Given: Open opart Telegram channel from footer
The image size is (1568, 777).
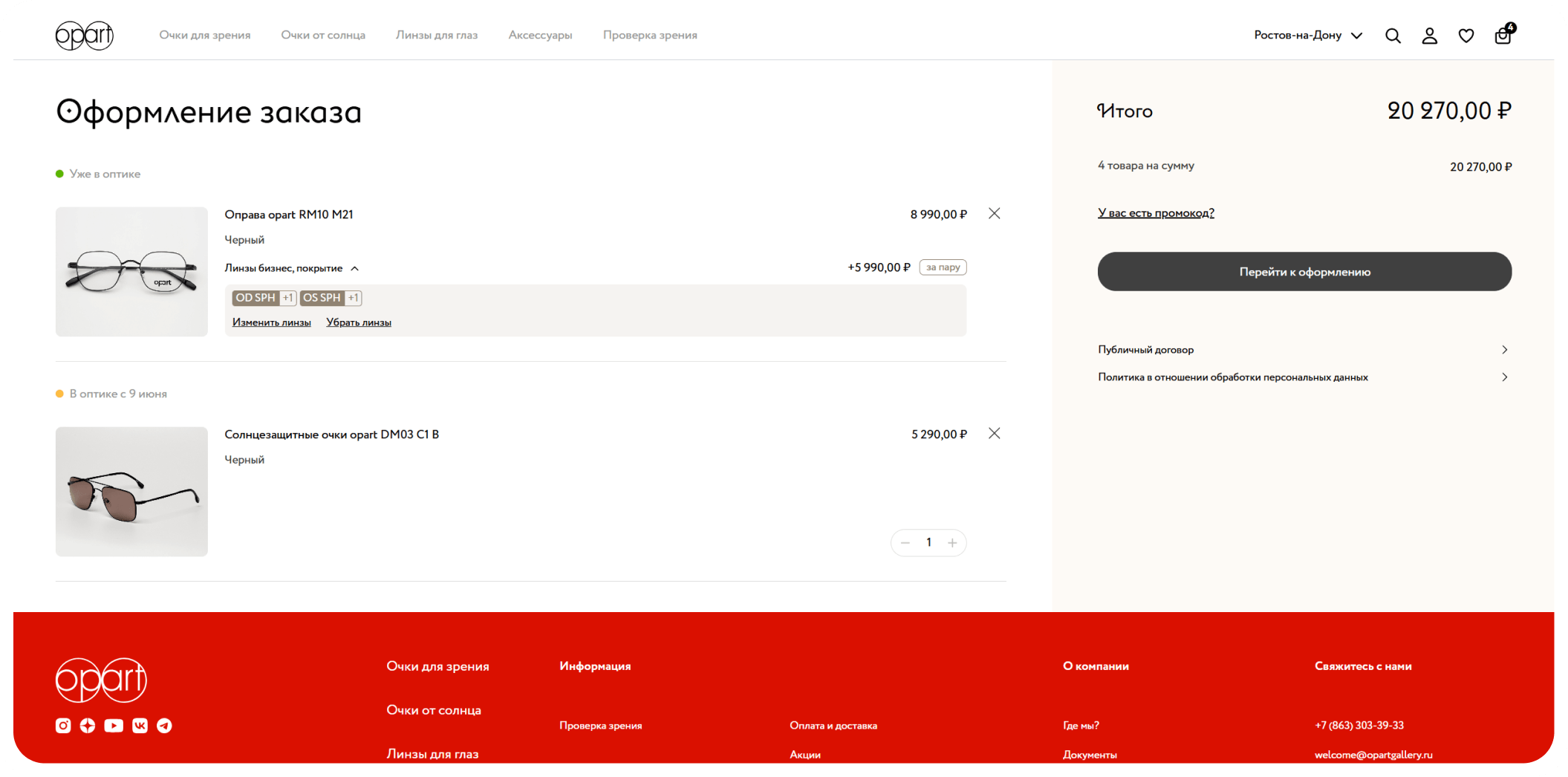Looking at the screenshot, I should point(164,726).
